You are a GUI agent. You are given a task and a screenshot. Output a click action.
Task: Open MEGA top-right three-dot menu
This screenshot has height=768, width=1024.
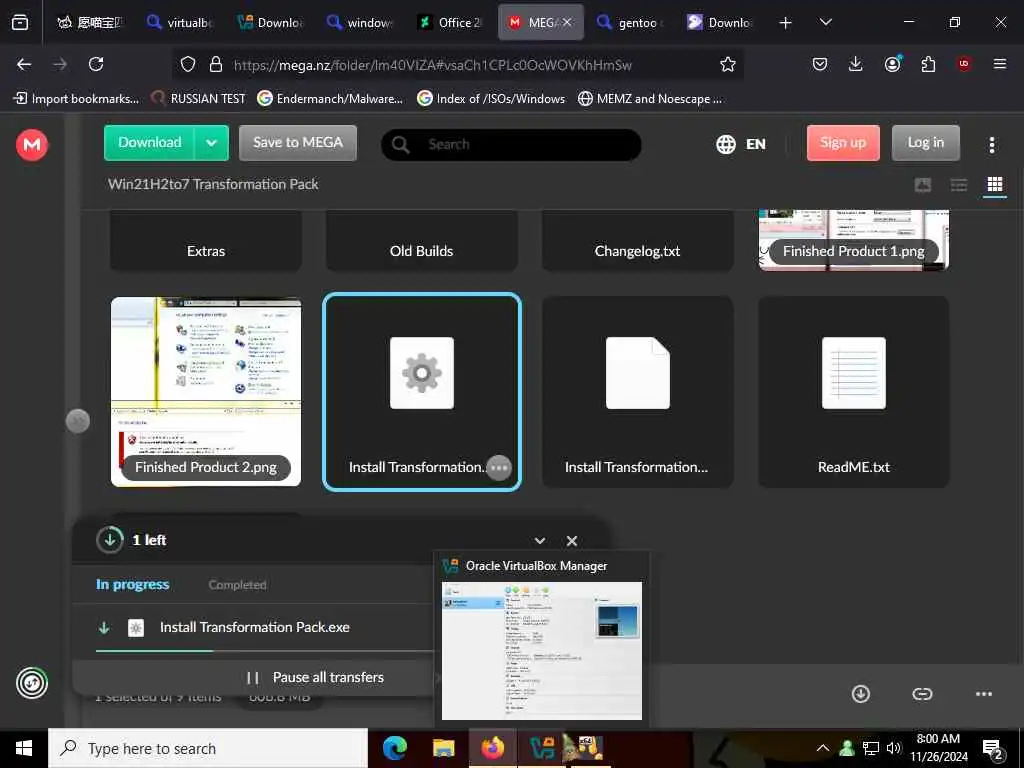tap(991, 145)
